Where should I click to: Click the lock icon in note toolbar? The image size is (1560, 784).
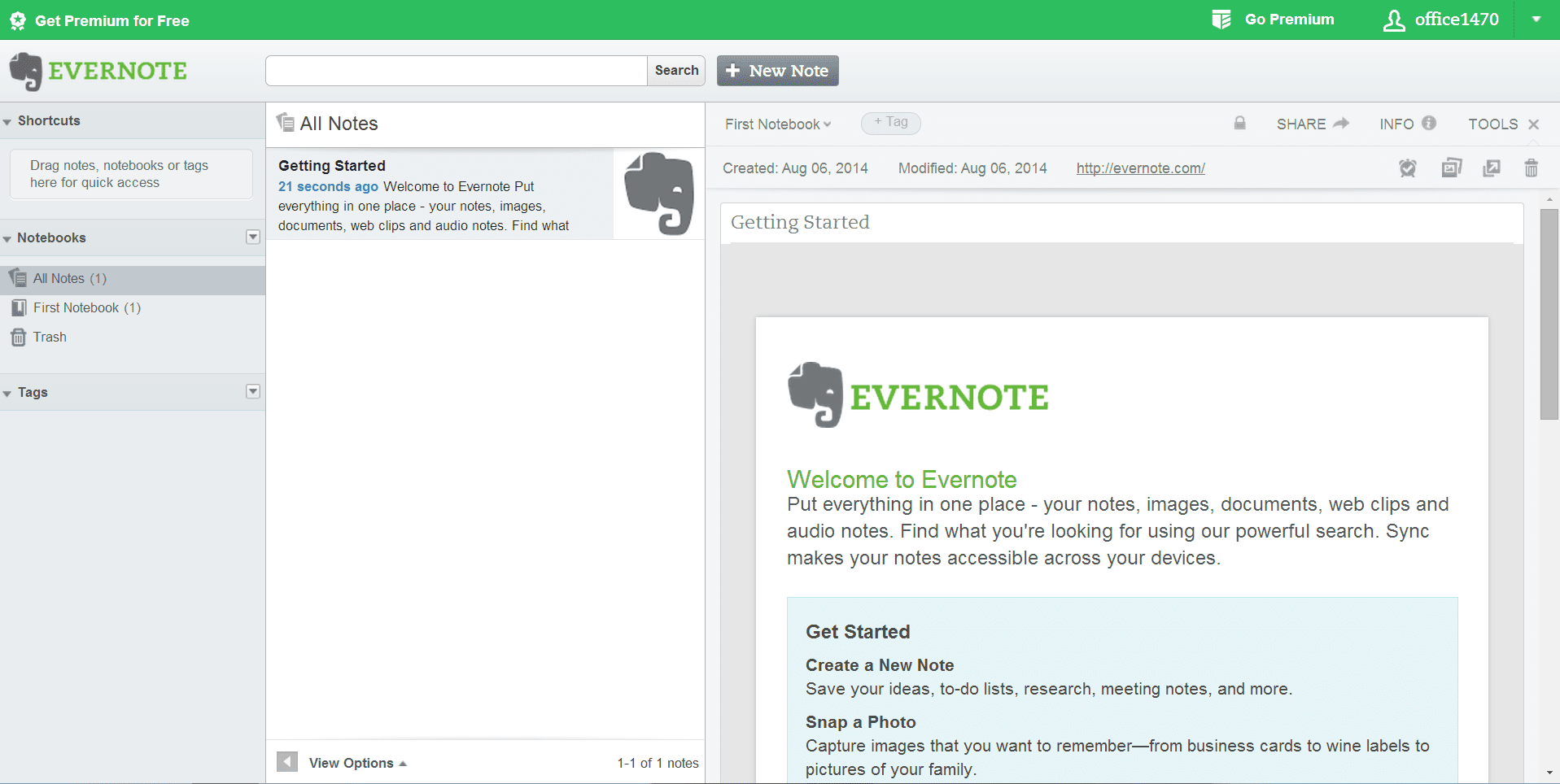click(x=1239, y=124)
